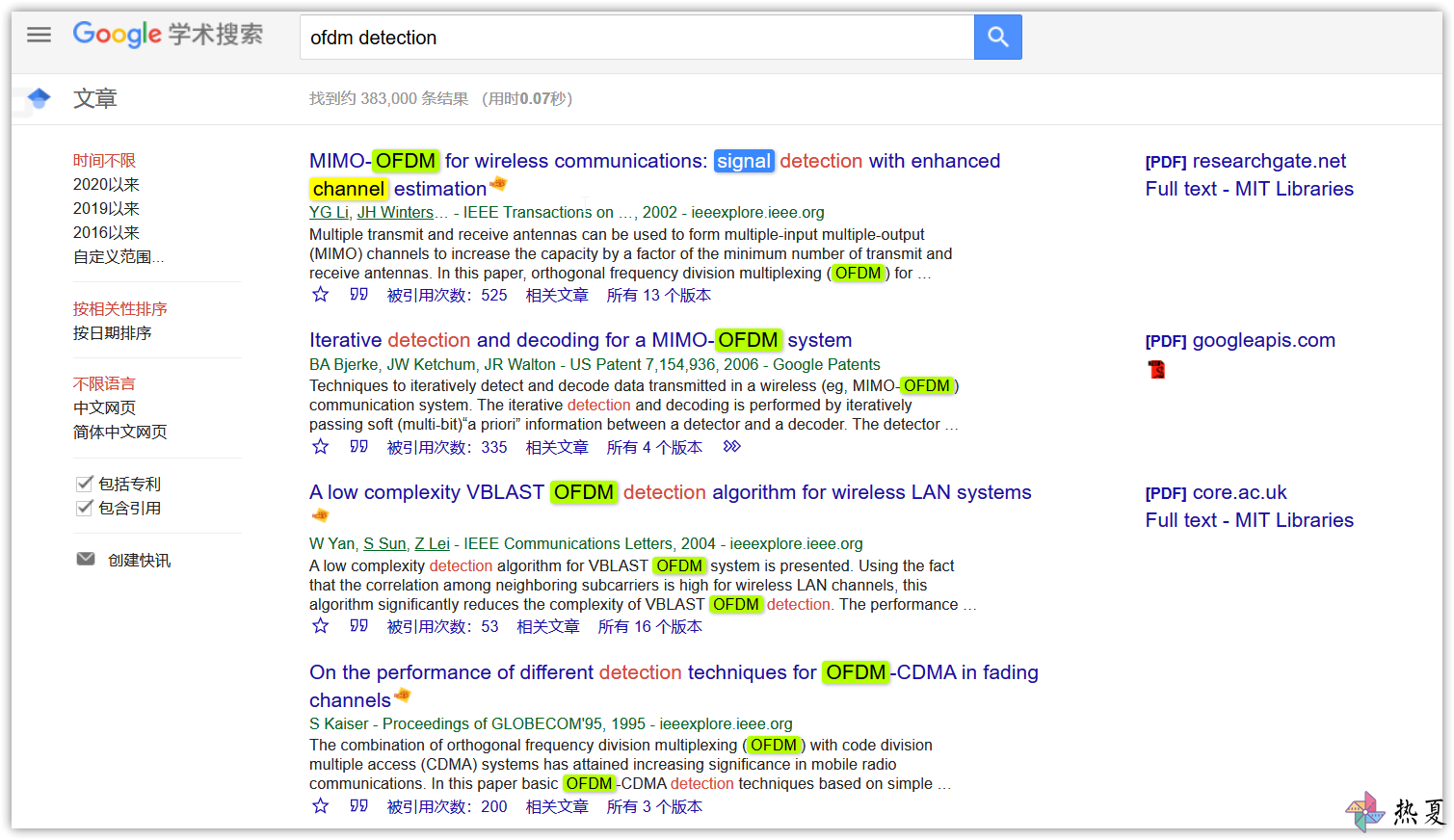Cite the MIMO-OFDM wireless communications article via its quote icon
This screenshot has height=840, width=1454.
[x=358, y=295]
